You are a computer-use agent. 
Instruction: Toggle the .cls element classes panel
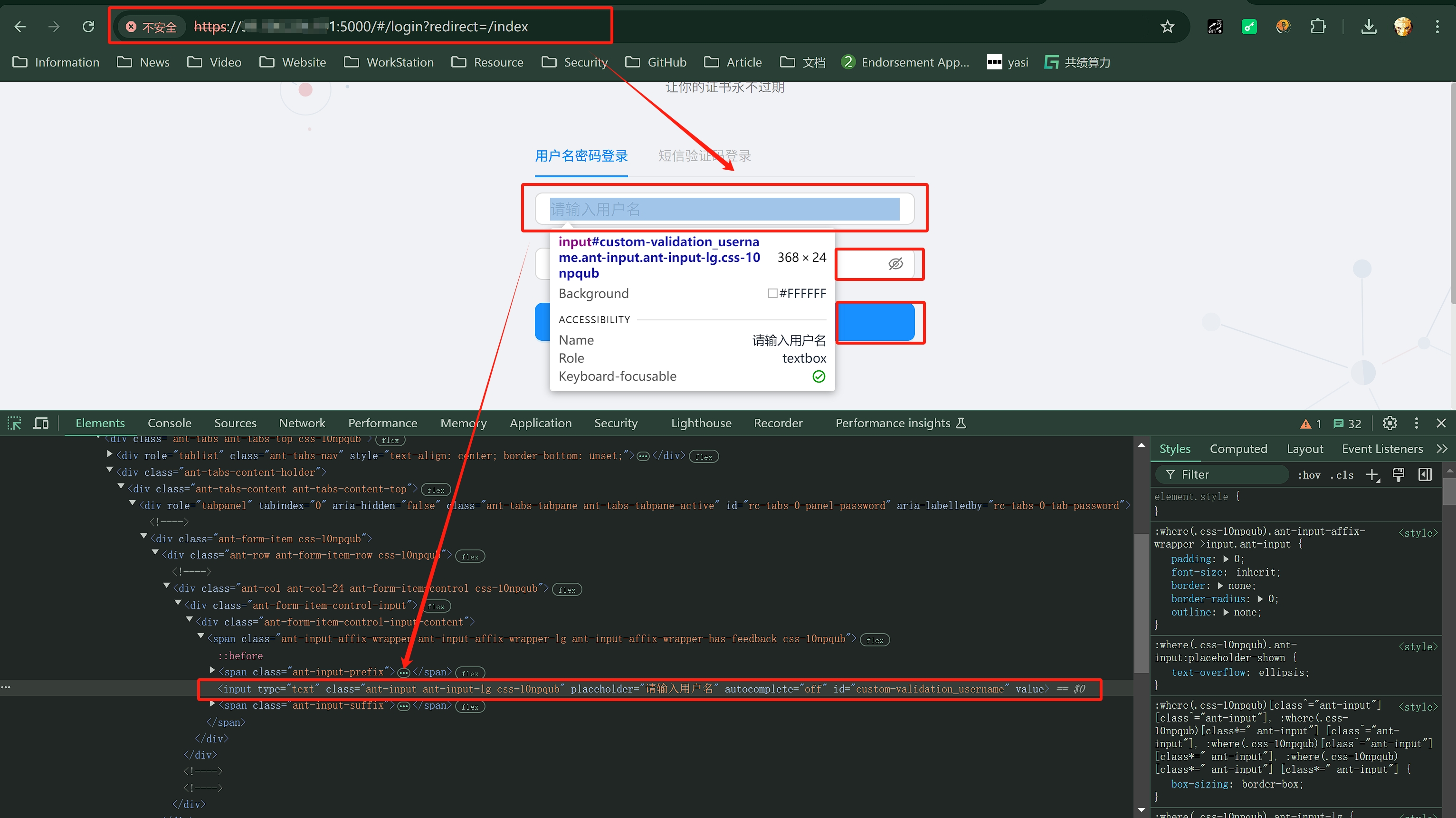pos(1342,475)
